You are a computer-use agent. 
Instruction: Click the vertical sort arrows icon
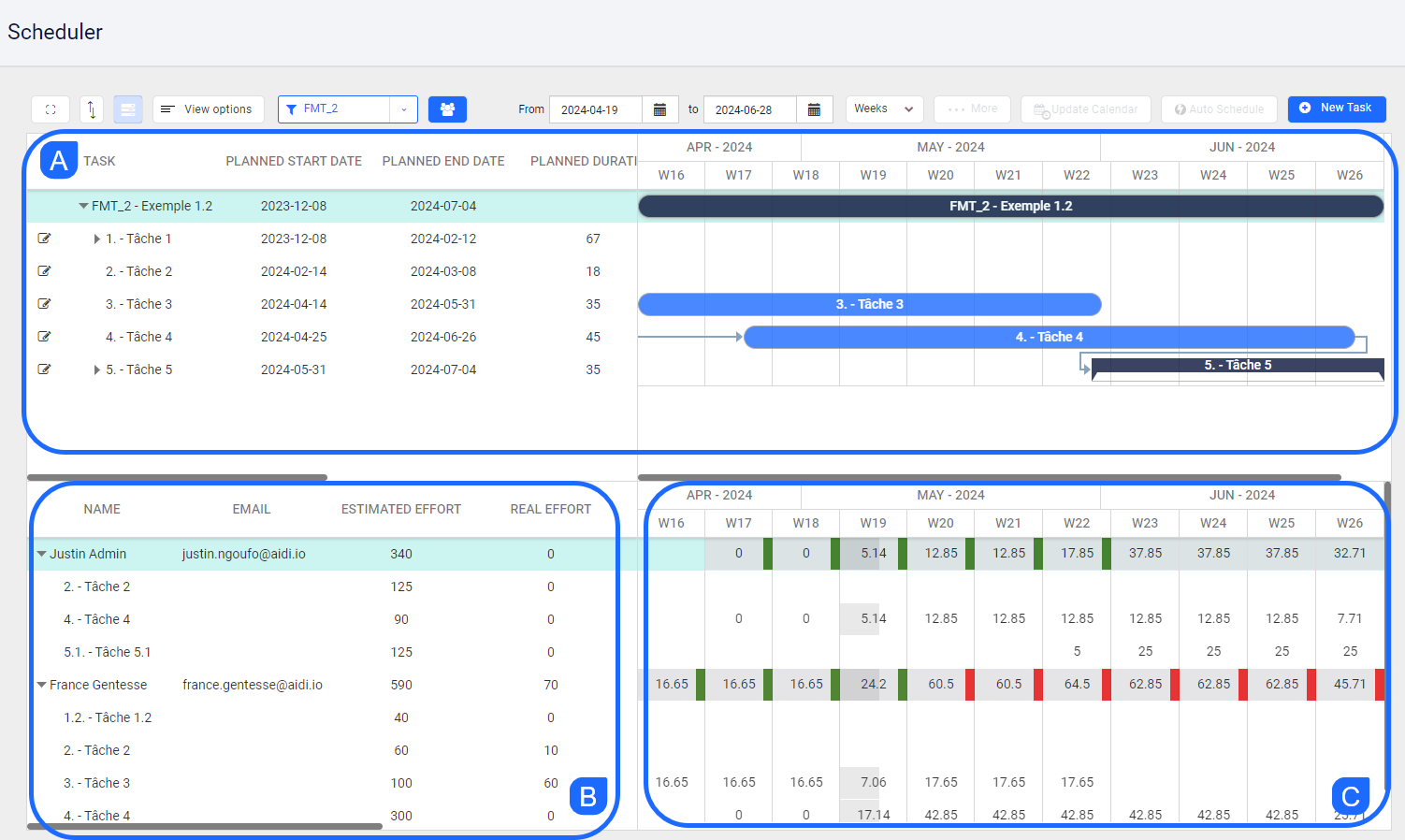90,109
